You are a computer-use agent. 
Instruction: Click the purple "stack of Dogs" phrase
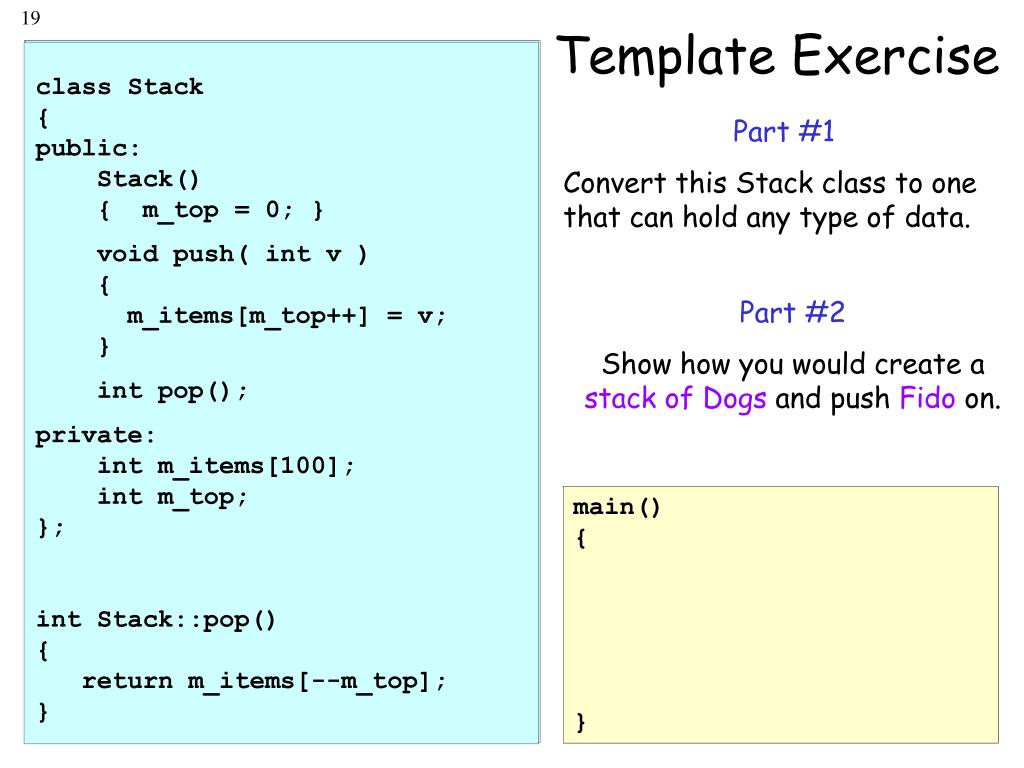coord(675,399)
